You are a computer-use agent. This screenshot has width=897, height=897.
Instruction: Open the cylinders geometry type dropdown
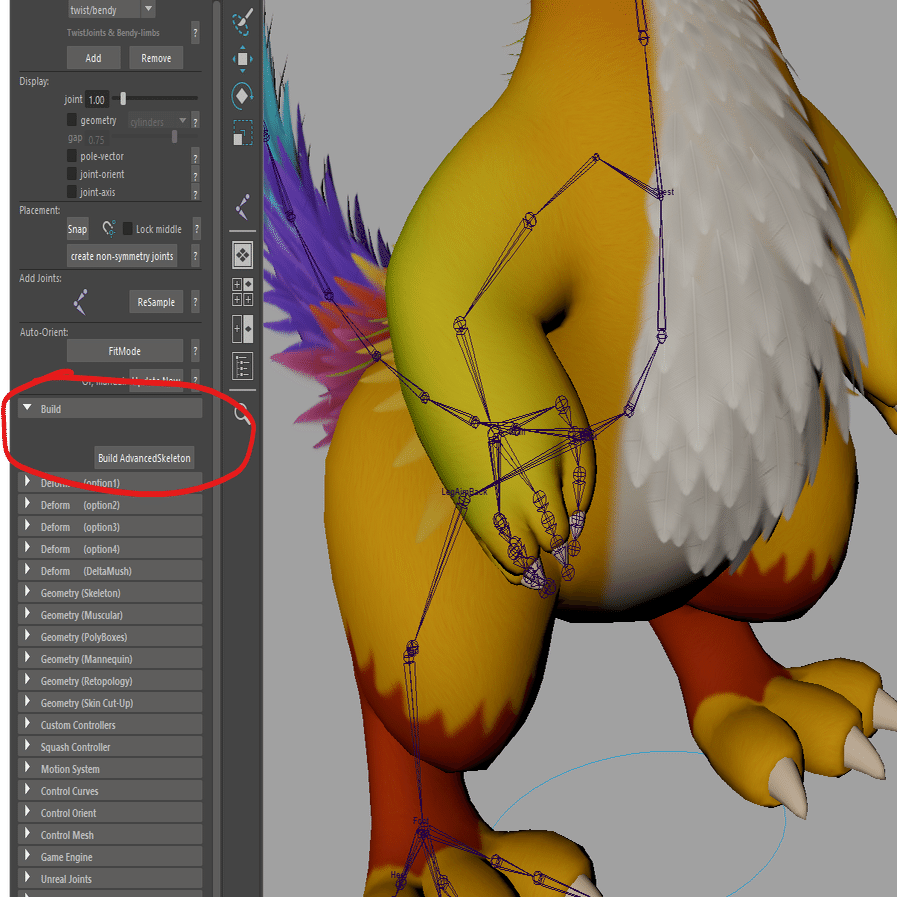click(158, 121)
